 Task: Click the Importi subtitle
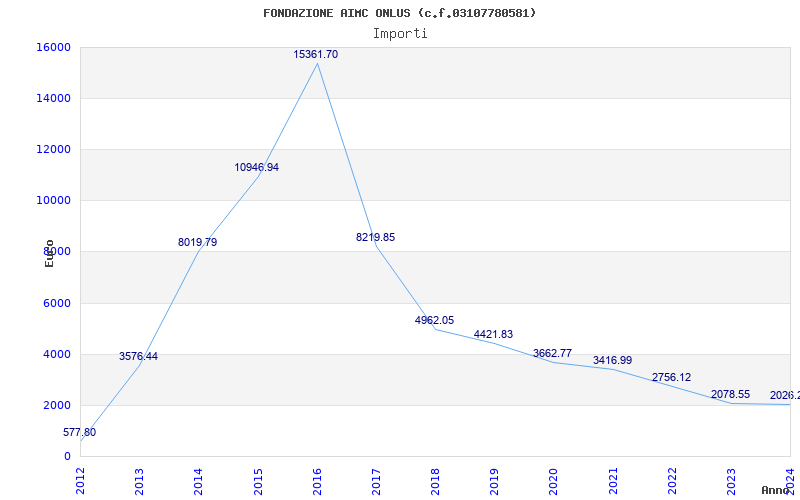coord(400,34)
